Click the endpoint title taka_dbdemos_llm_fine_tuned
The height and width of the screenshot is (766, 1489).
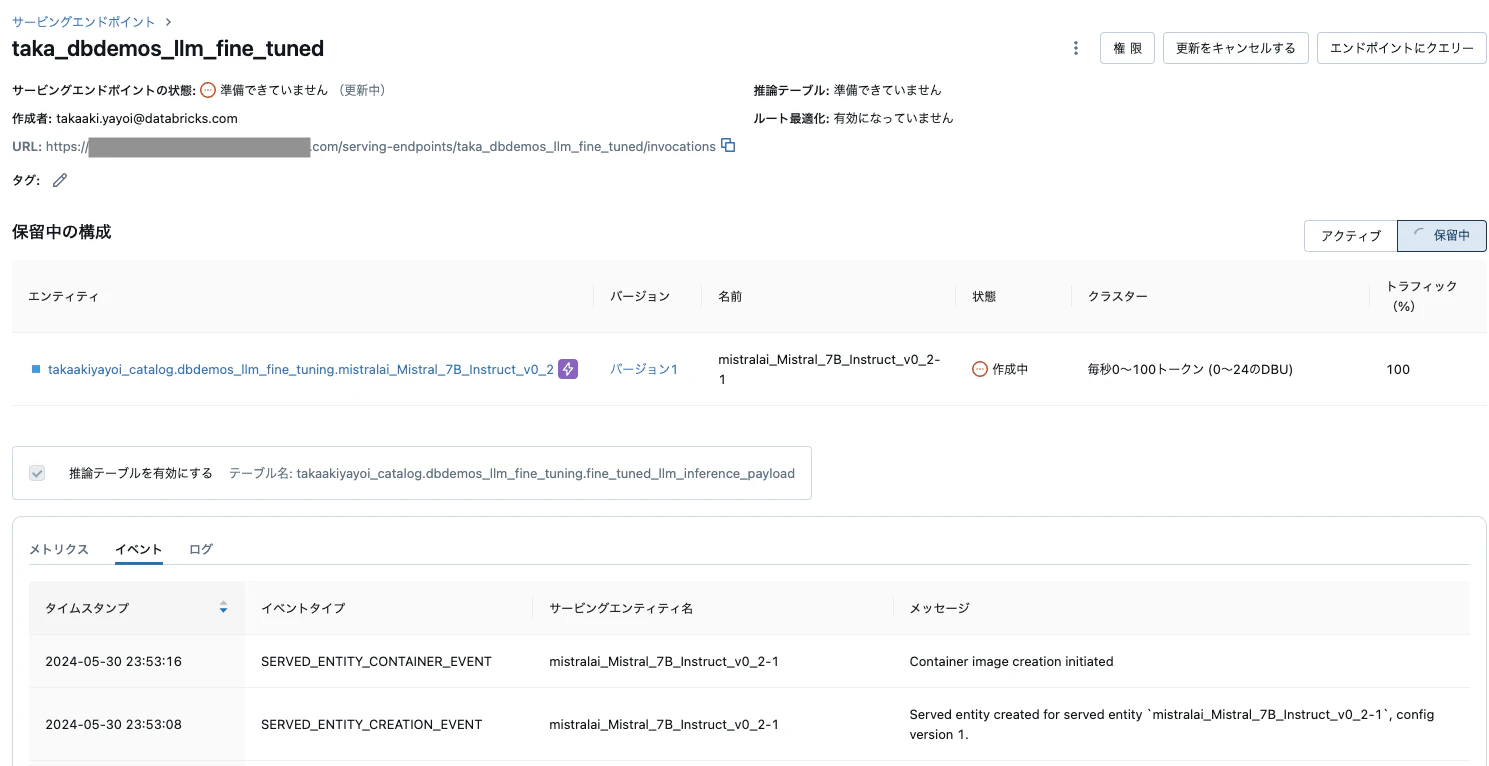click(168, 48)
